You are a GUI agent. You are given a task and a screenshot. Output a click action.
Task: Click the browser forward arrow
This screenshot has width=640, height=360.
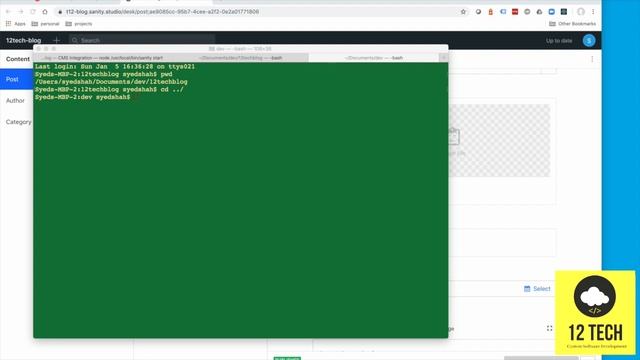[x=20, y=12]
